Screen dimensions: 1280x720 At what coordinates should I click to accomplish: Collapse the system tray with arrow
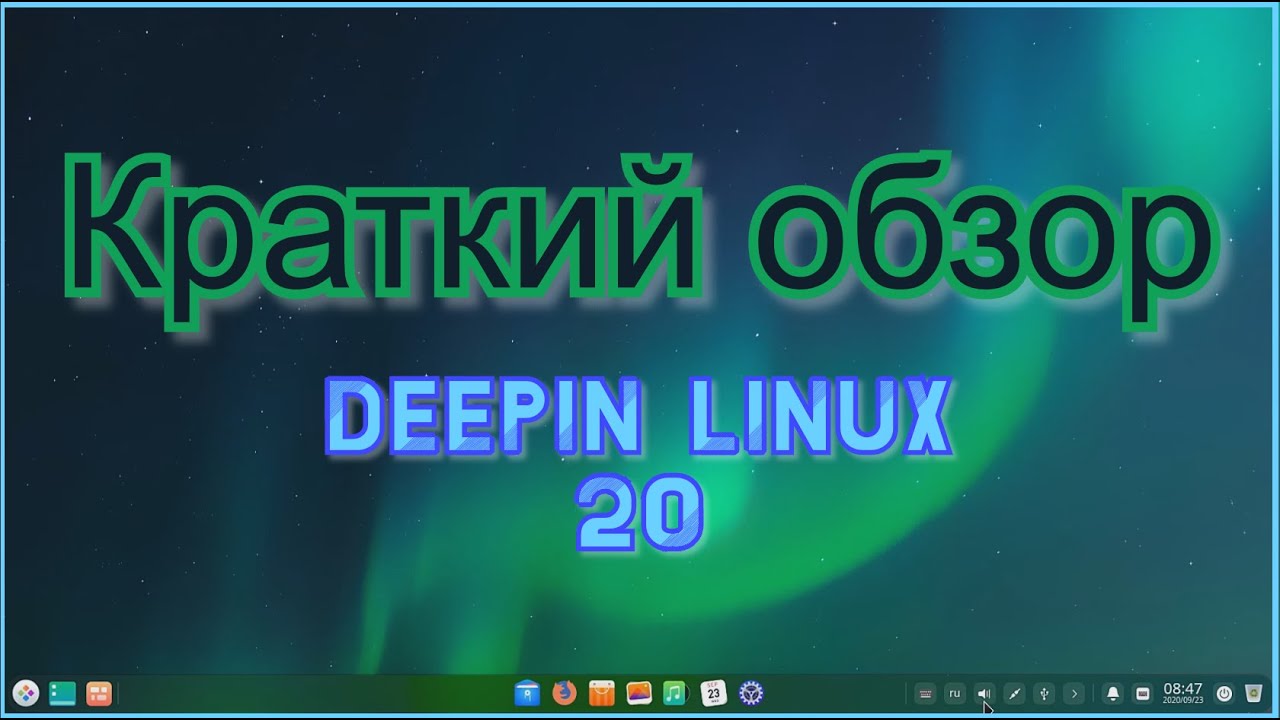(1074, 693)
